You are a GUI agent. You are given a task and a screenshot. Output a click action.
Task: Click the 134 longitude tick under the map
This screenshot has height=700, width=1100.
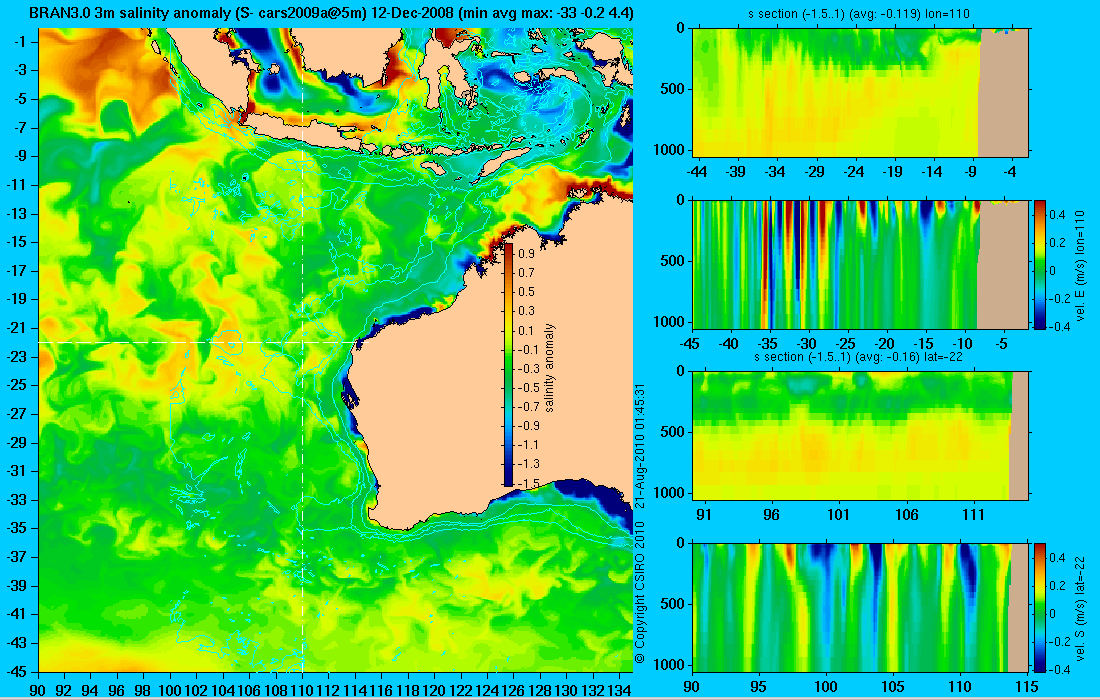point(619,689)
